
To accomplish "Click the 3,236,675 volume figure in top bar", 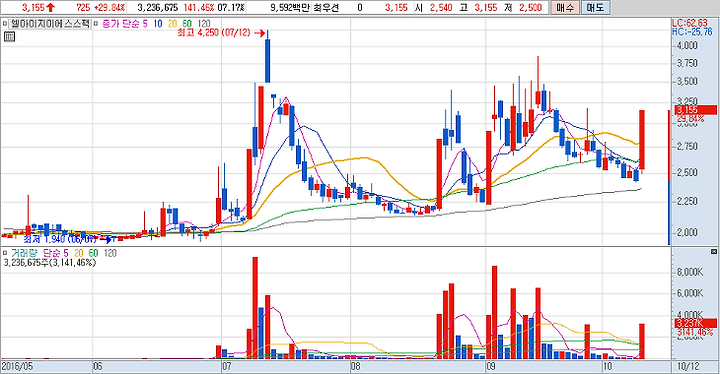I will 158,7.
